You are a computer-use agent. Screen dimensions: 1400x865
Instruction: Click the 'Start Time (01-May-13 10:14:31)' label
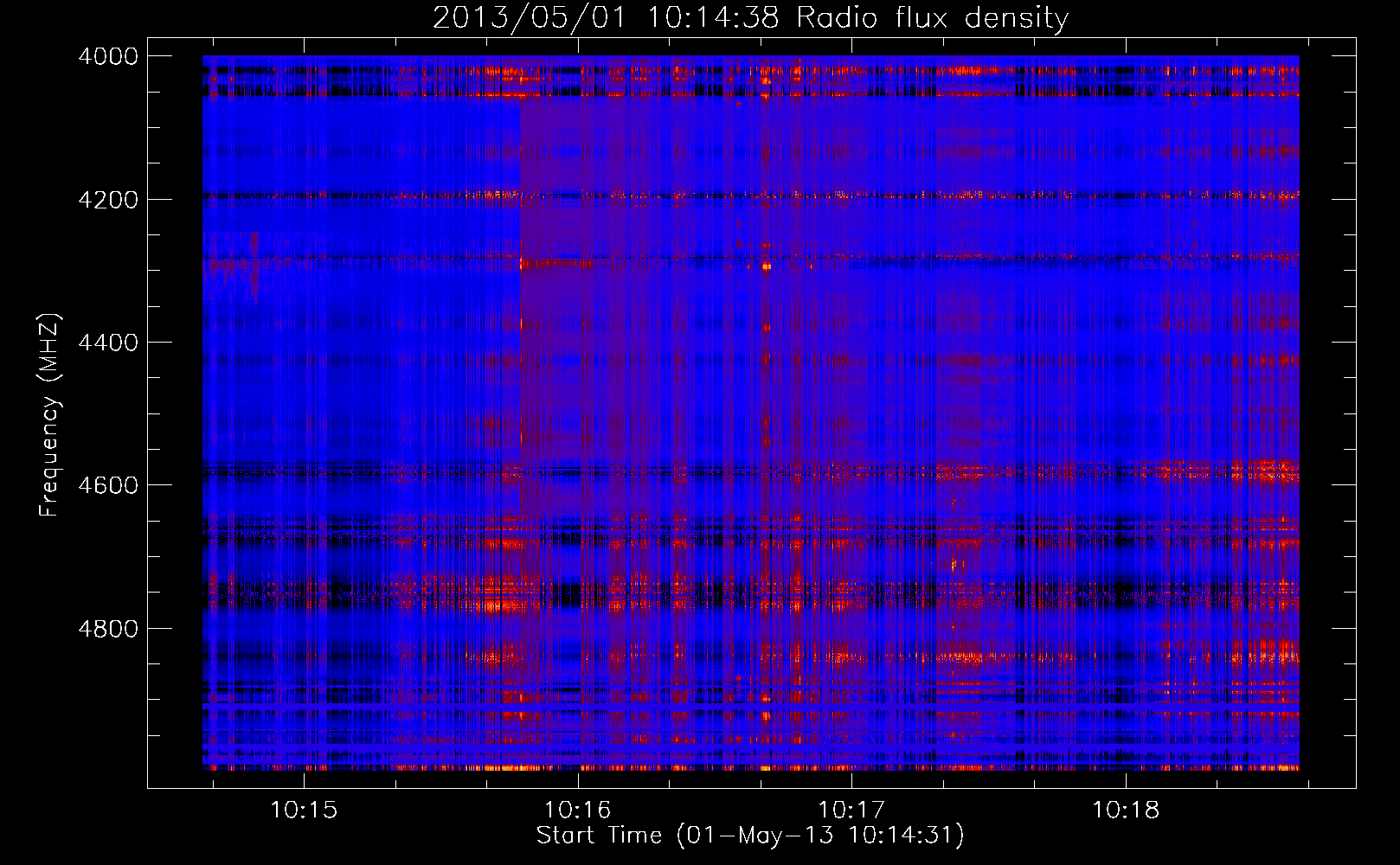coord(750,836)
